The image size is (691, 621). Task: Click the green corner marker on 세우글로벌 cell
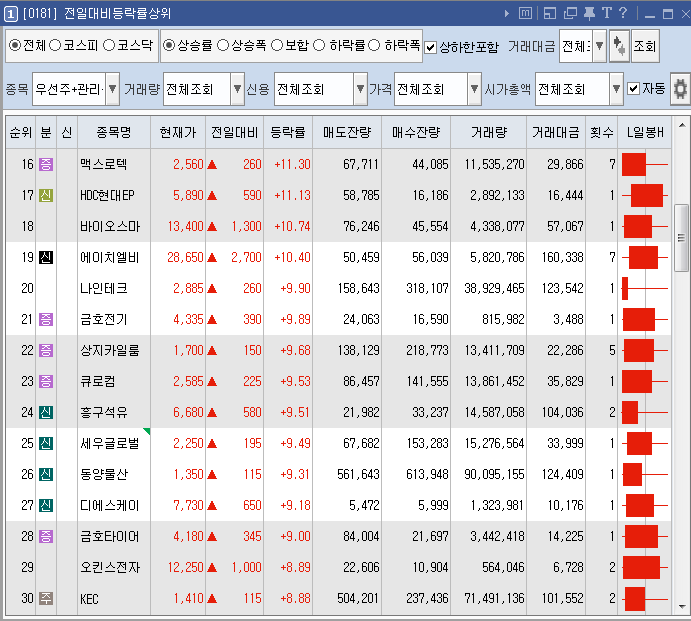(147, 431)
